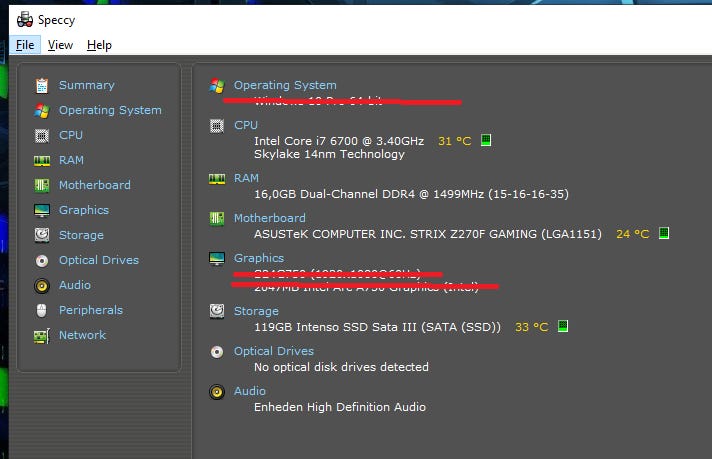Go to Storage section in sidebar
712x459 pixels.
pos(81,235)
